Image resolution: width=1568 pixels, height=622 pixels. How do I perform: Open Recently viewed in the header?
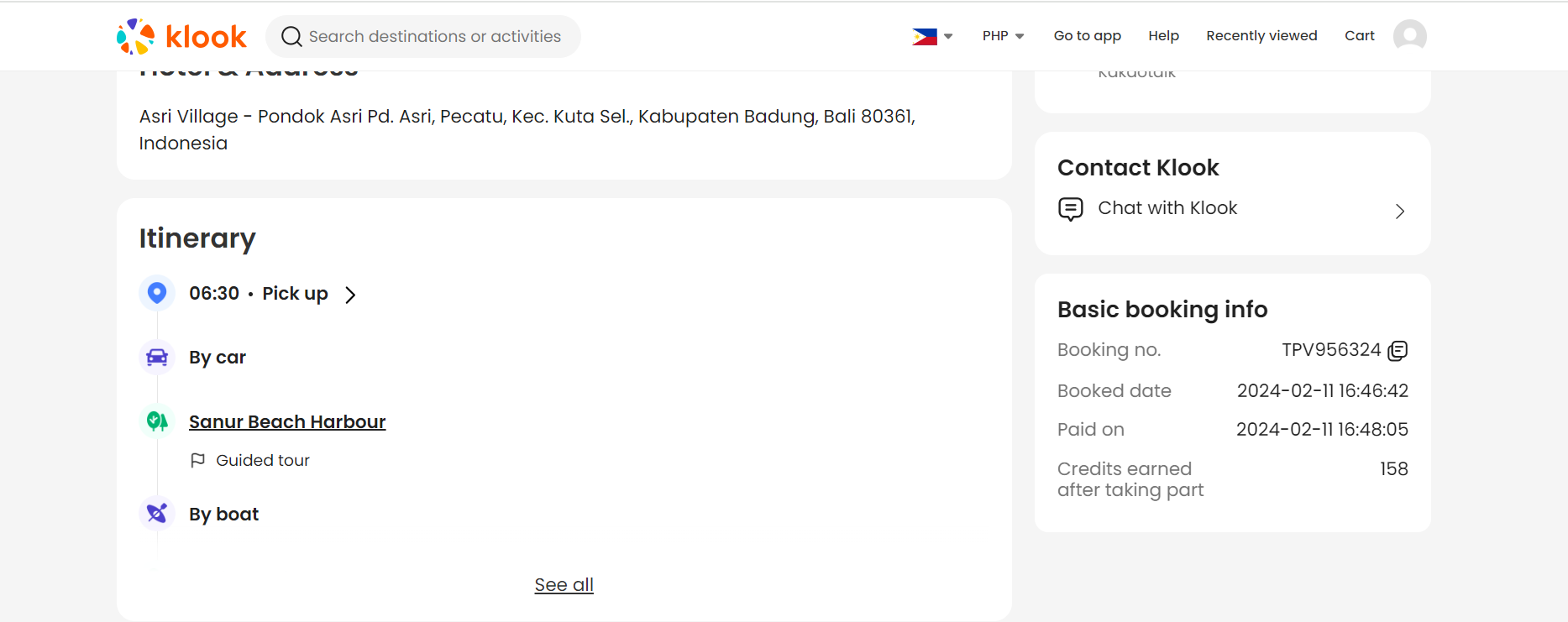click(x=1261, y=36)
